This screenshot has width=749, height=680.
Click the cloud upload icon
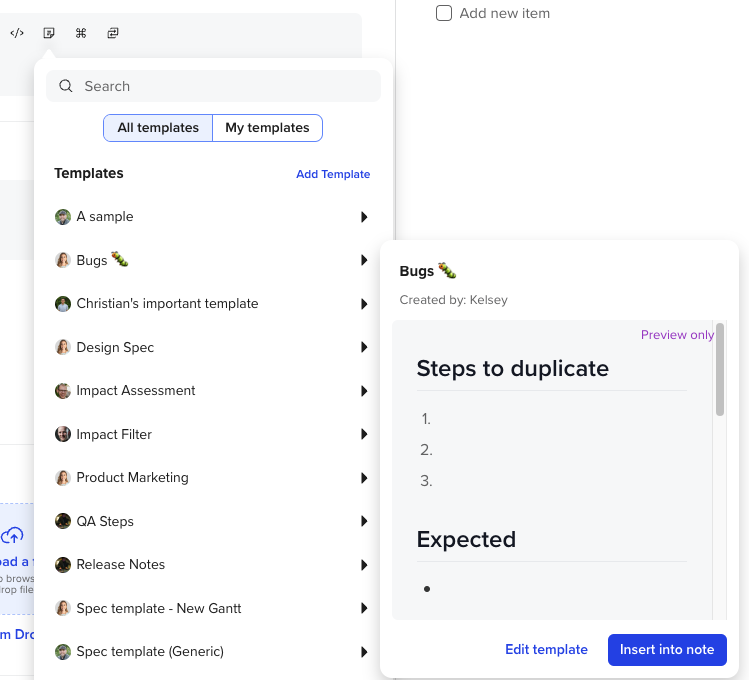point(12,536)
